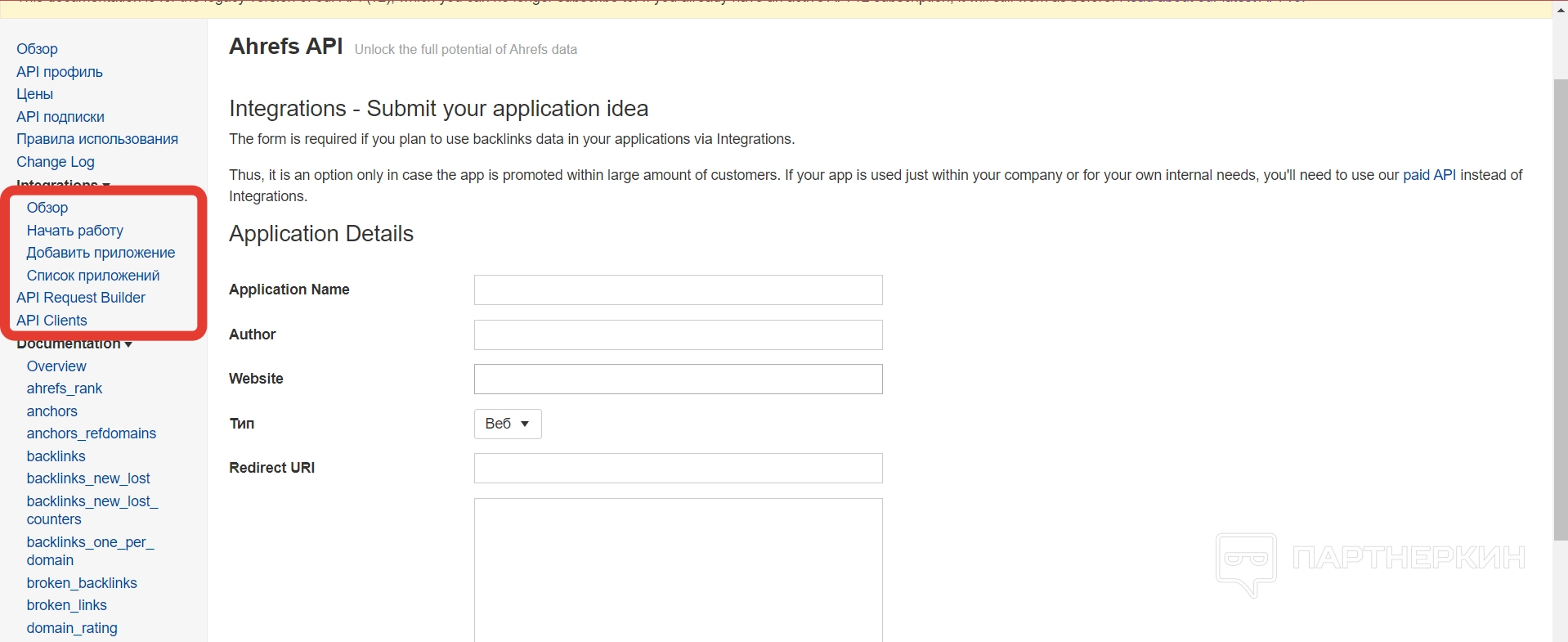
Task: Open API Request Builder link
Action: click(81, 298)
